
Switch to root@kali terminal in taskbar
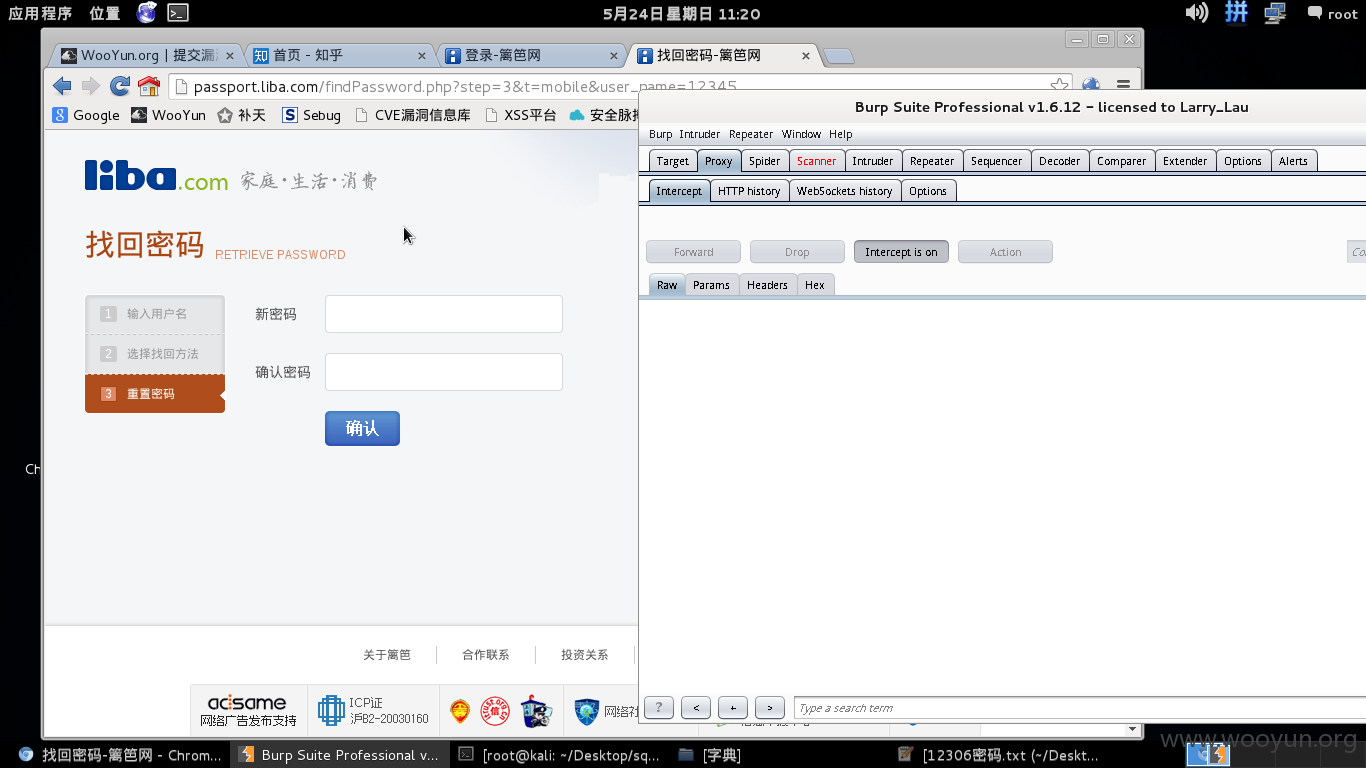(x=560, y=755)
